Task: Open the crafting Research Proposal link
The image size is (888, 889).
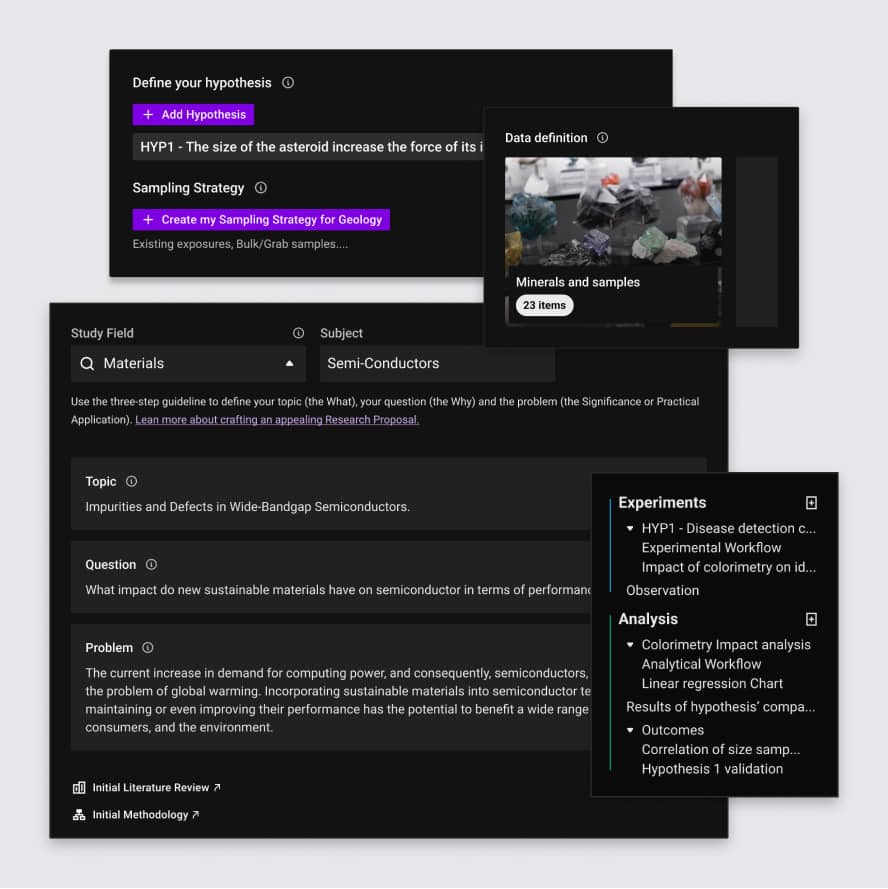Action: tap(277, 420)
